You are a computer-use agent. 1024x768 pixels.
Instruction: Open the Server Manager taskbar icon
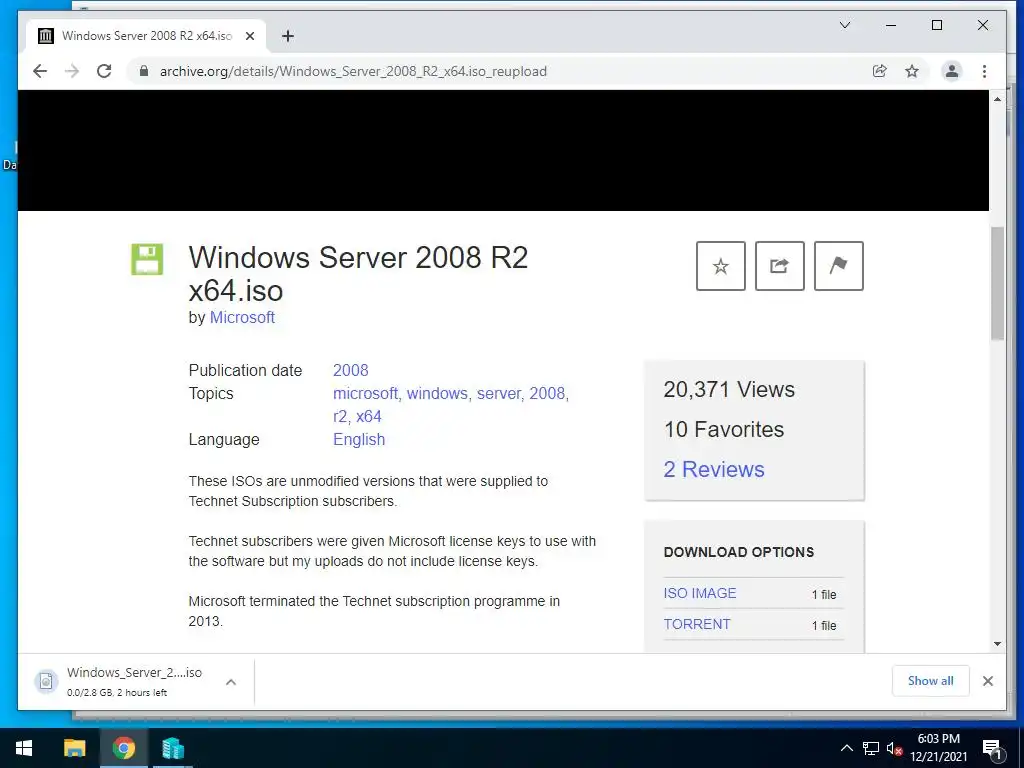pyautogui.click(x=173, y=748)
